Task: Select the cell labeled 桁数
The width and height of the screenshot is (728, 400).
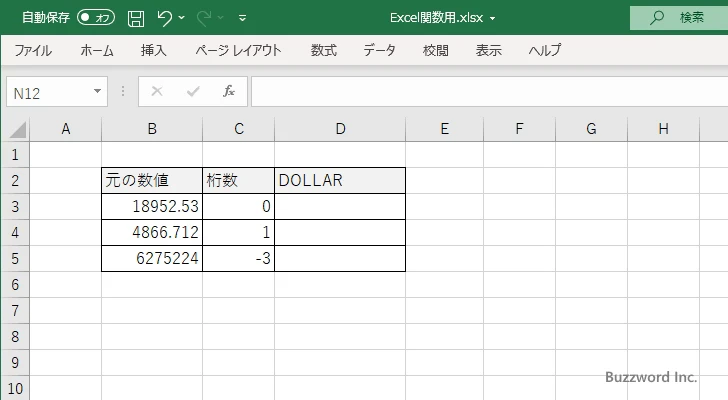Action: [239, 181]
